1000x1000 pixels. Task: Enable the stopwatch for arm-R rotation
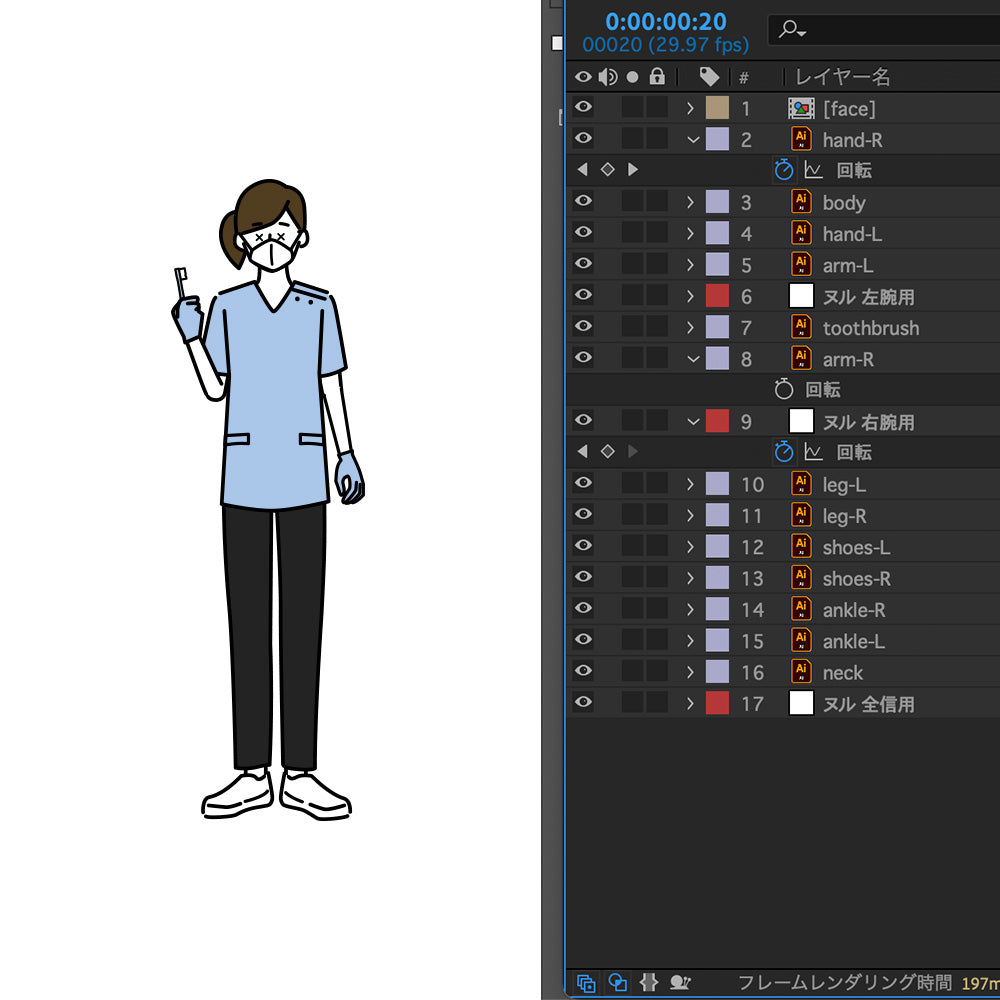point(784,390)
